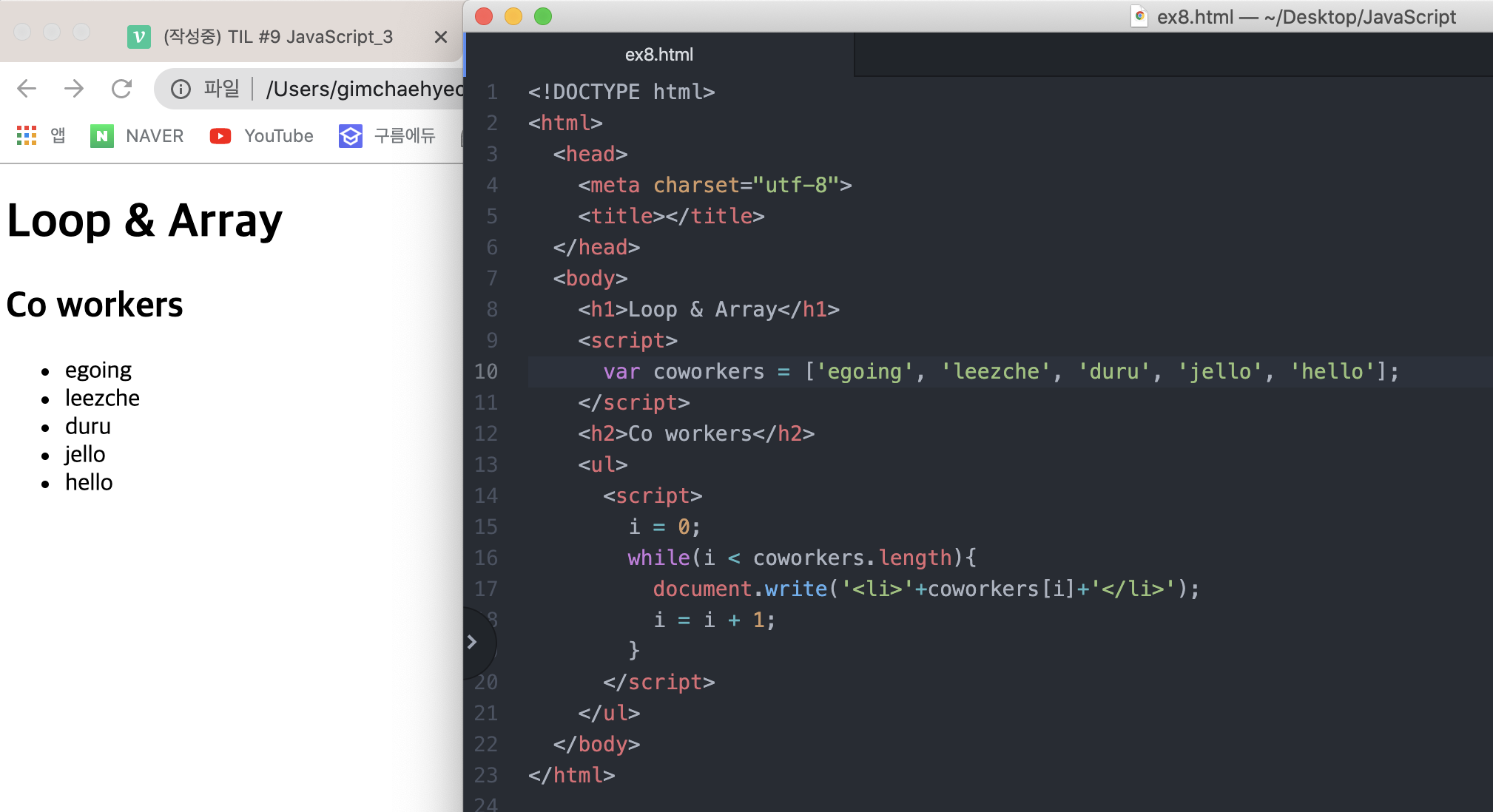This screenshot has width=1493, height=812.
Task: Select the TIL #9 JavaScript_3 browser tab
Action: click(x=277, y=37)
